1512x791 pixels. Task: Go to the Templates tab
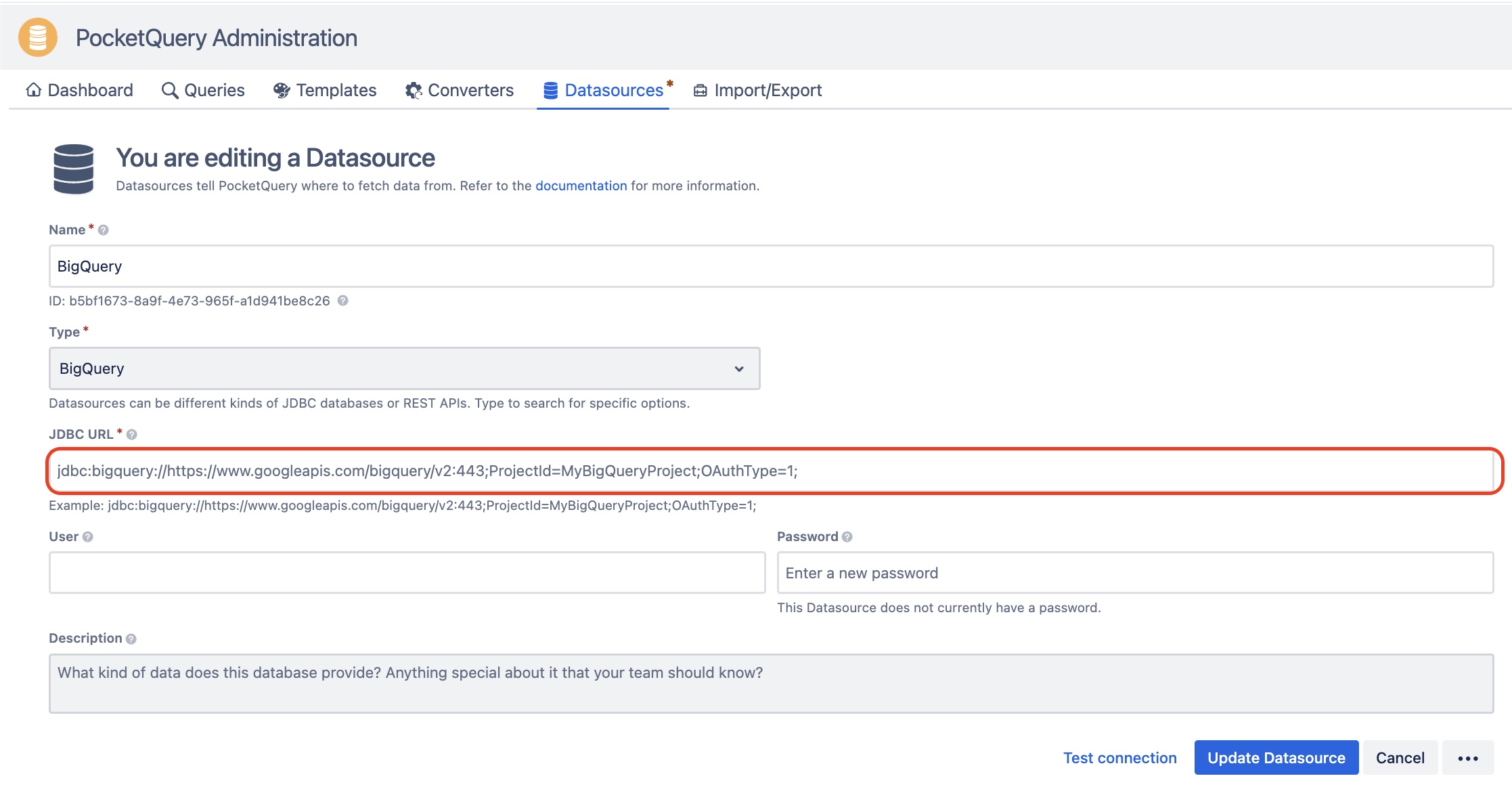tap(325, 90)
